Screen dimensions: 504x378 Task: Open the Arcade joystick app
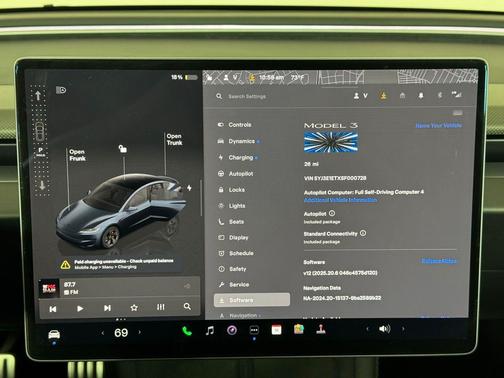click(x=321, y=329)
